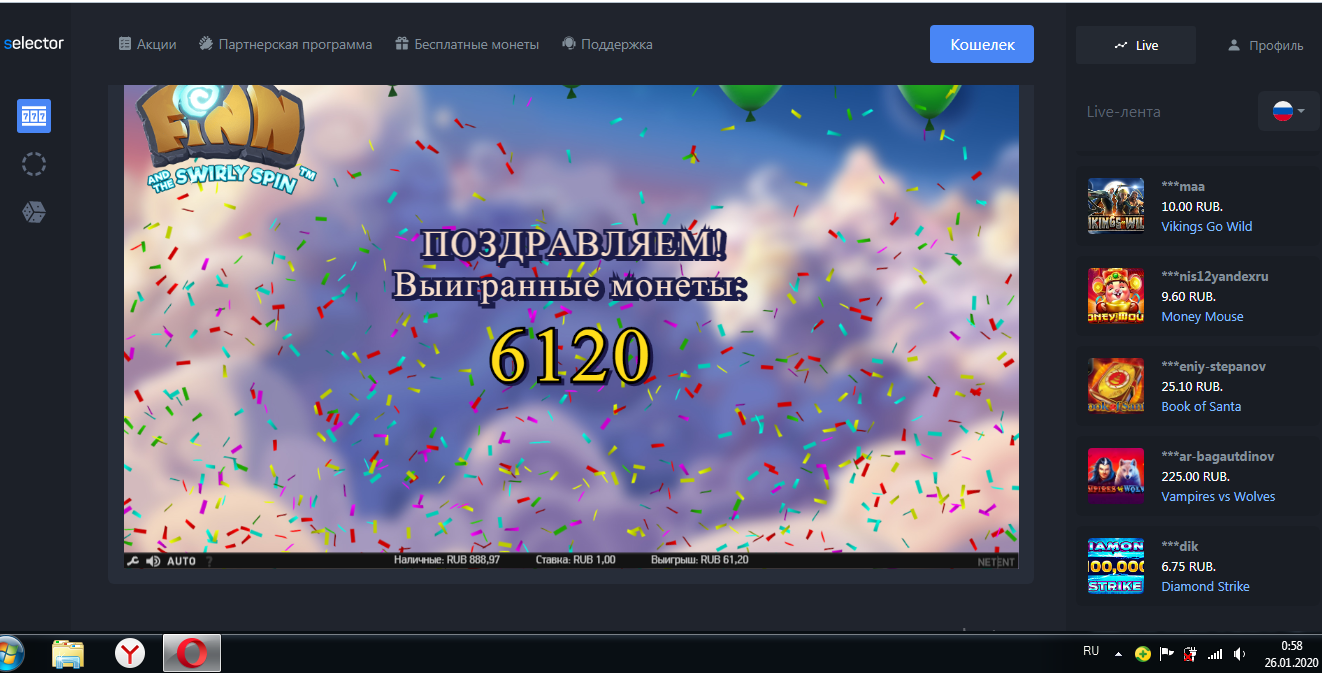Click the Кошелек button
The height and width of the screenshot is (673, 1322).
click(x=981, y=44)
